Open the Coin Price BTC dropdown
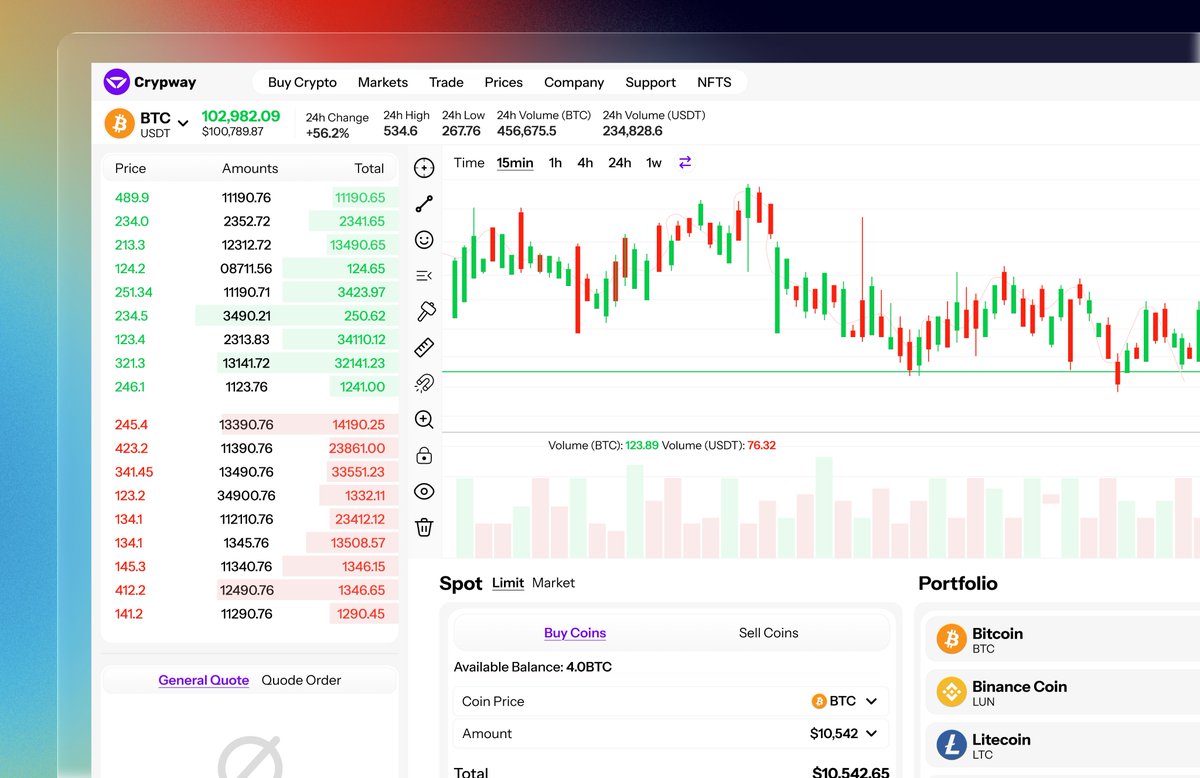The height and width of the screenshot is (778, 1200). [x=871, y=701]
